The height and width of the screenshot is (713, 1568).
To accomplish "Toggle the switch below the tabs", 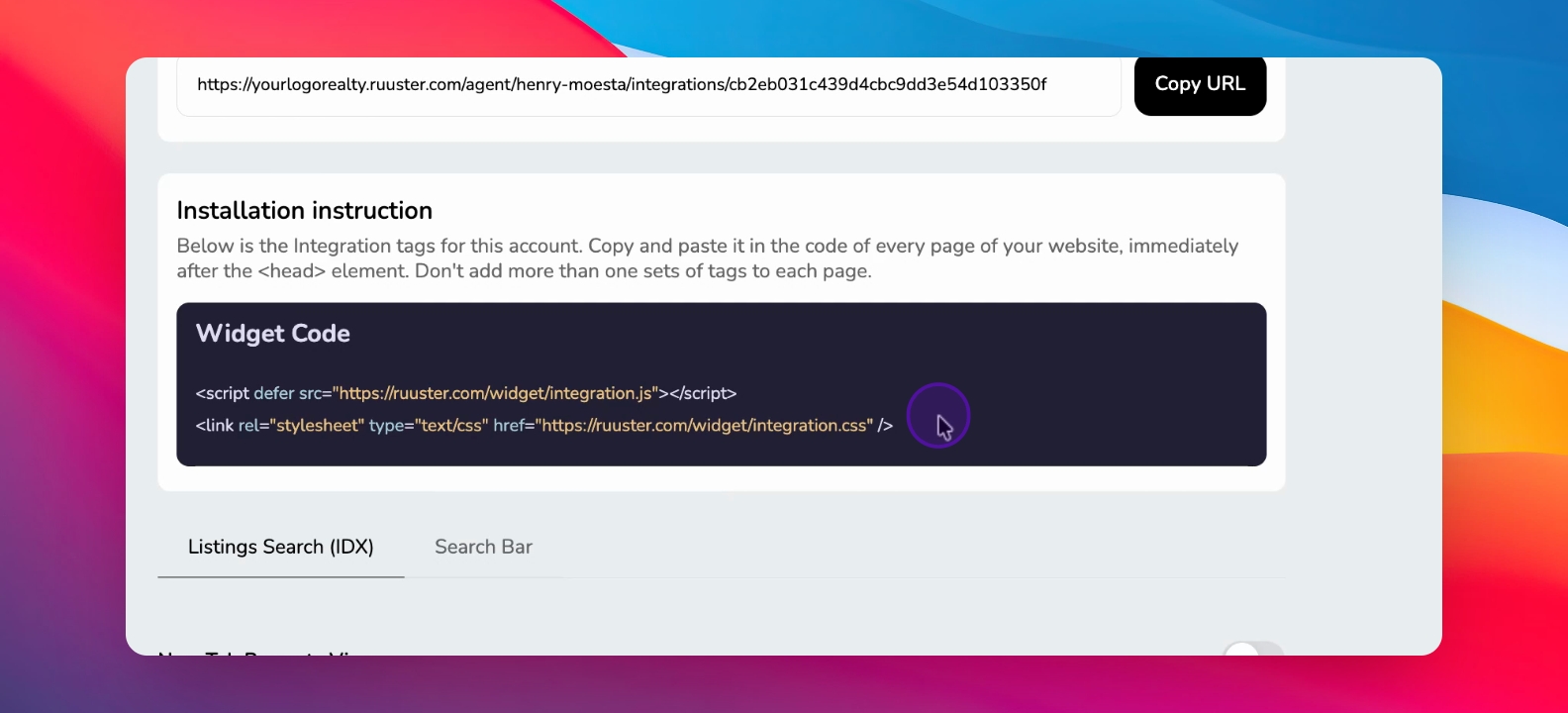I will [1253, 650].
